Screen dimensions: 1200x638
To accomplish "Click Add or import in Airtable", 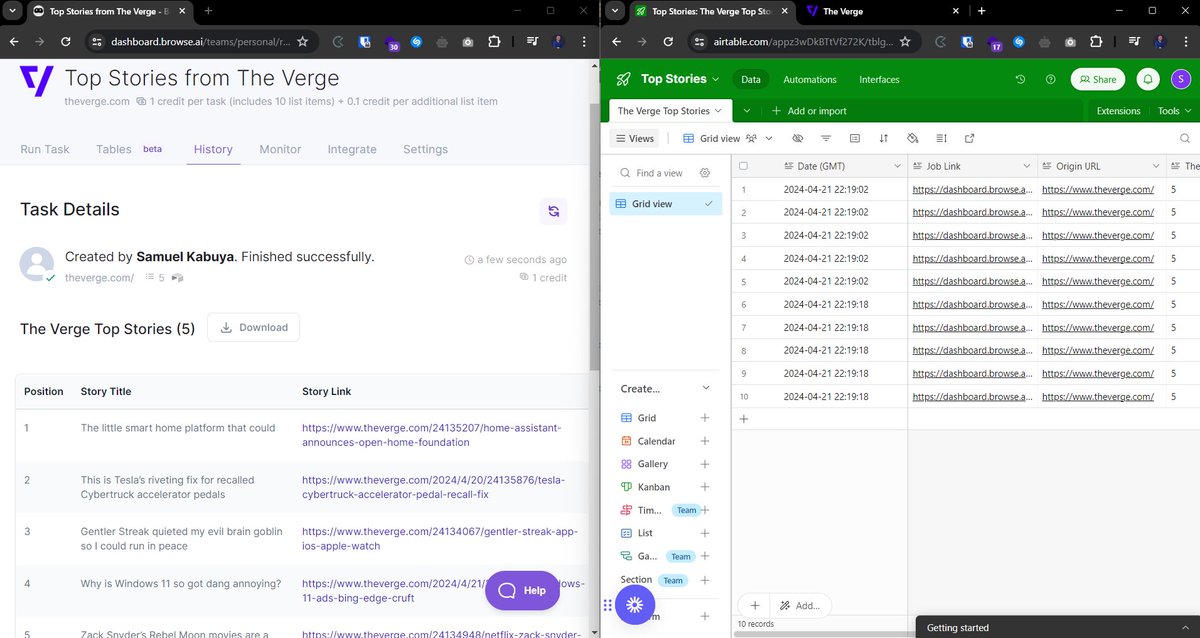I will tap(810, 111).
